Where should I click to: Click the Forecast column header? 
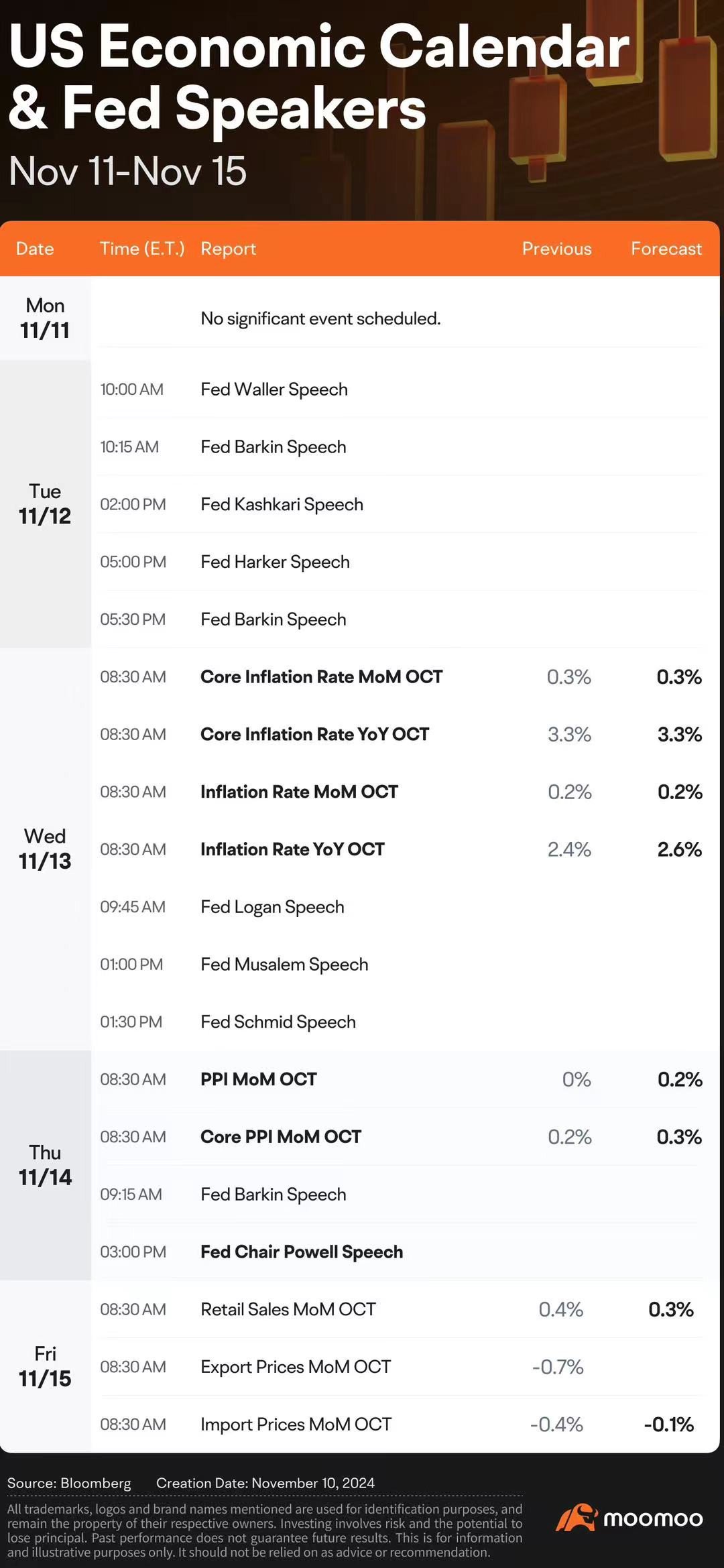pos(666,249)
